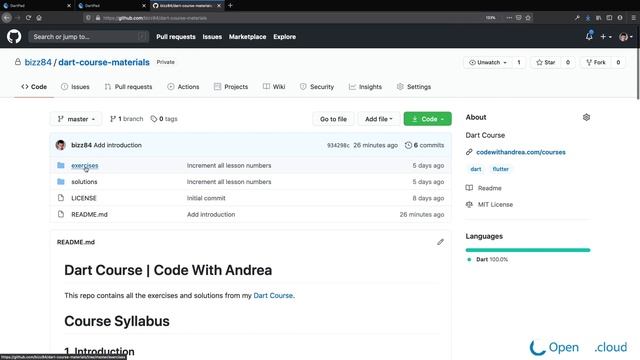
Task: Fork the repository
Action: tap(596, 62)
